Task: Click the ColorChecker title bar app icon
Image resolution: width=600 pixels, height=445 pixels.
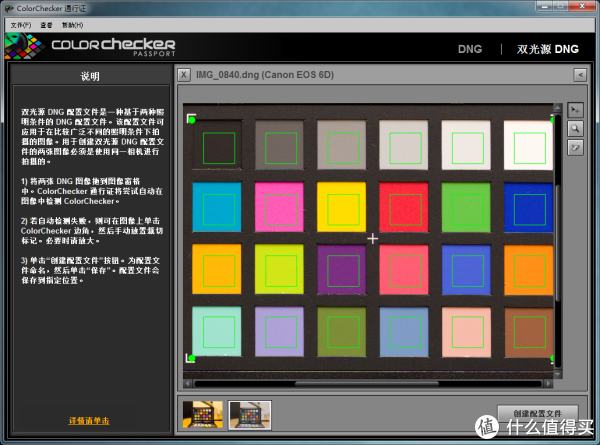Action: point(9,8)
